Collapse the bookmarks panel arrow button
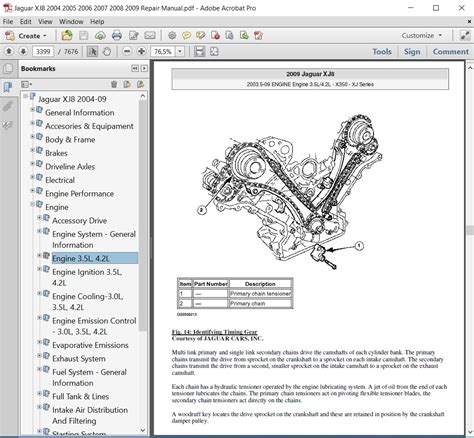The width and height of the screenshot is (474, 438). click(x=135, y=69)
